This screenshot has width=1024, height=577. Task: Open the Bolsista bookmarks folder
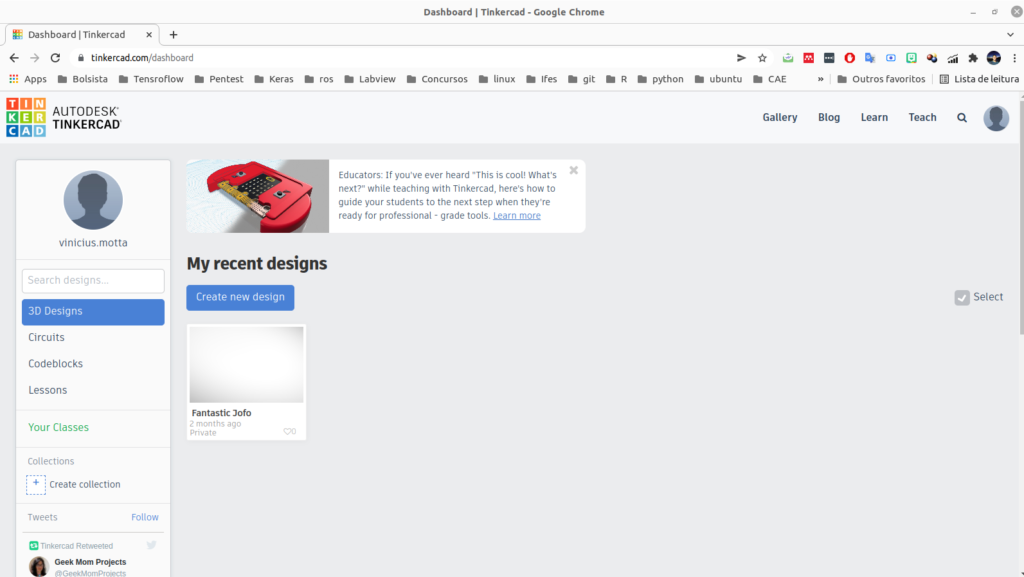pos(83,79)
